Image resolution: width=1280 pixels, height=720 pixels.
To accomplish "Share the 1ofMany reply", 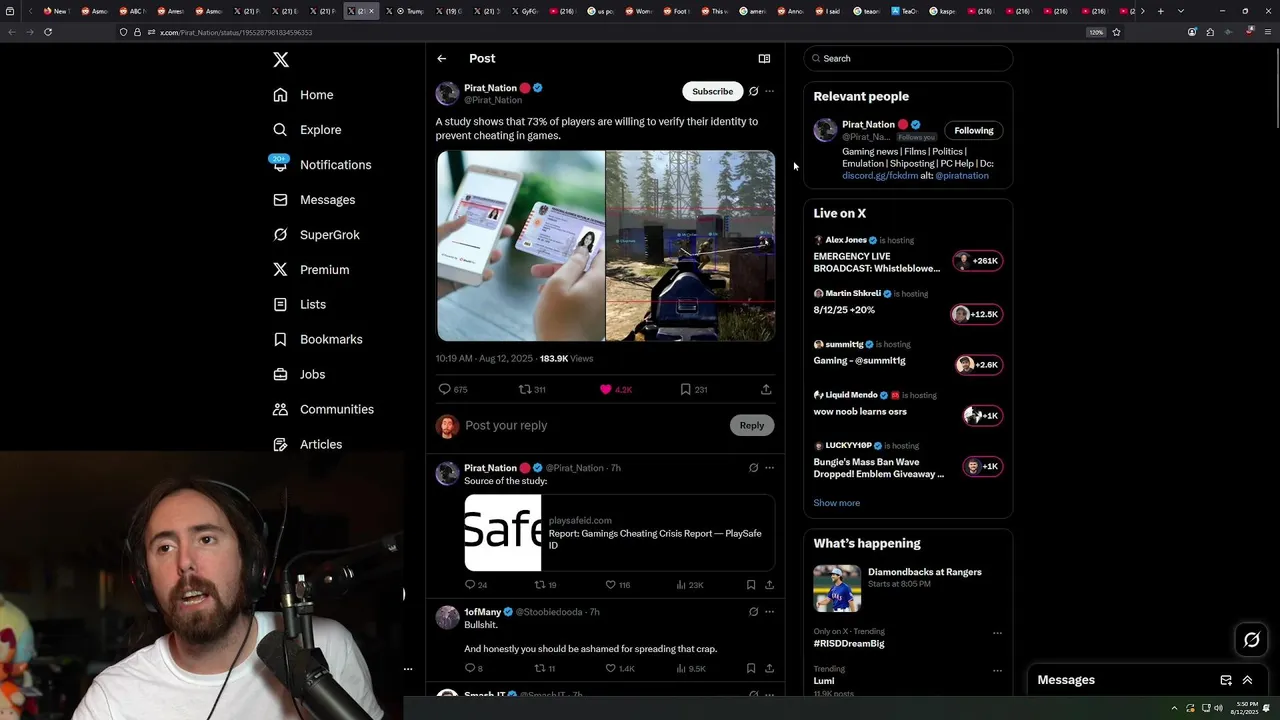I will (769, 668).
